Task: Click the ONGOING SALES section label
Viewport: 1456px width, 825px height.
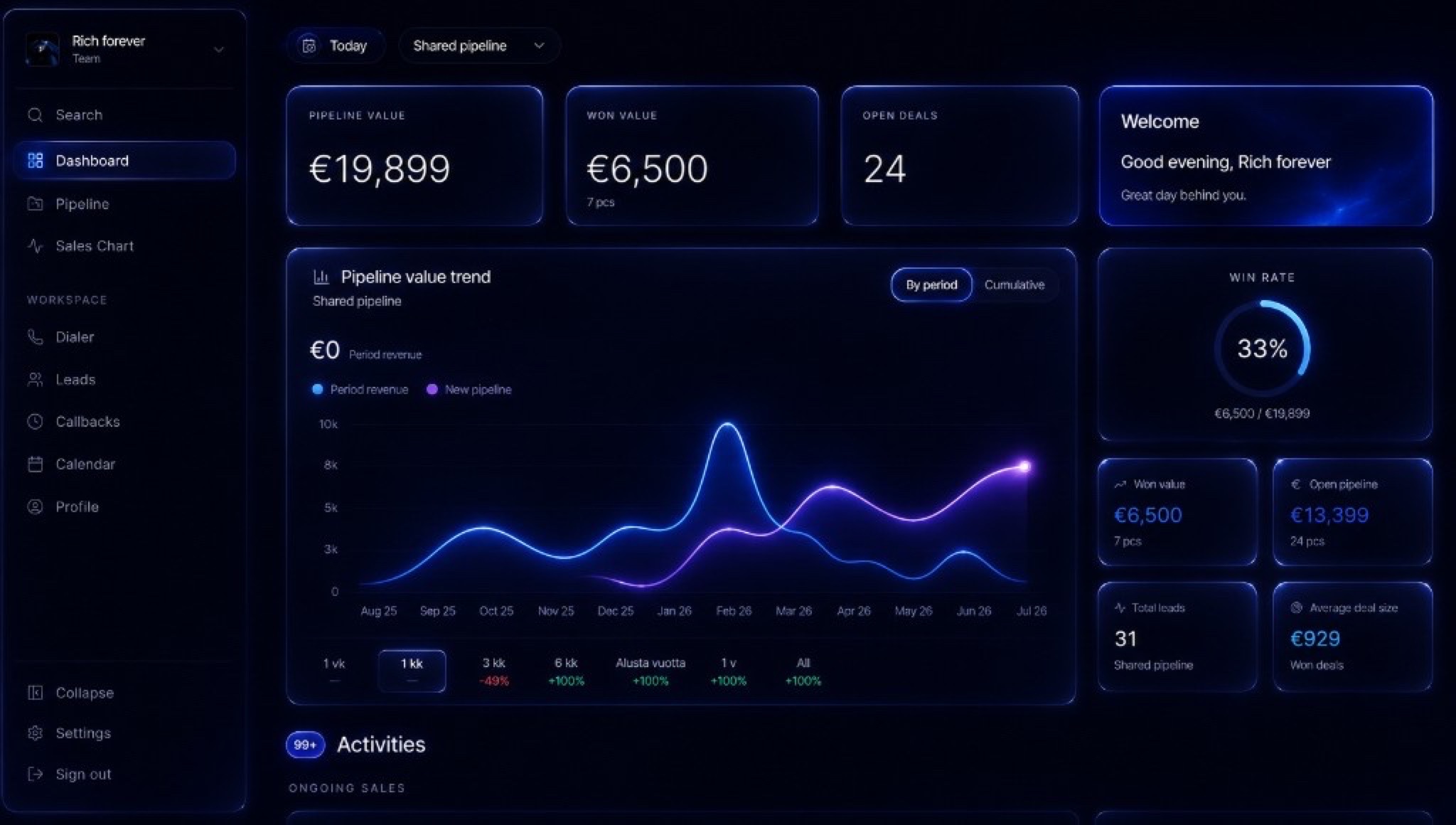Action: [347, 788]
